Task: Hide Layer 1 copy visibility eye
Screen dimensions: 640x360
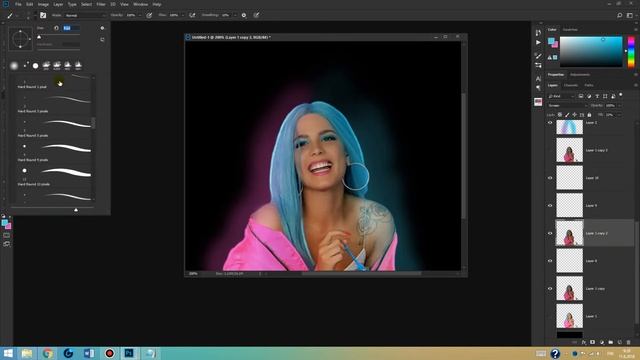Action: (x=550, y=289)
